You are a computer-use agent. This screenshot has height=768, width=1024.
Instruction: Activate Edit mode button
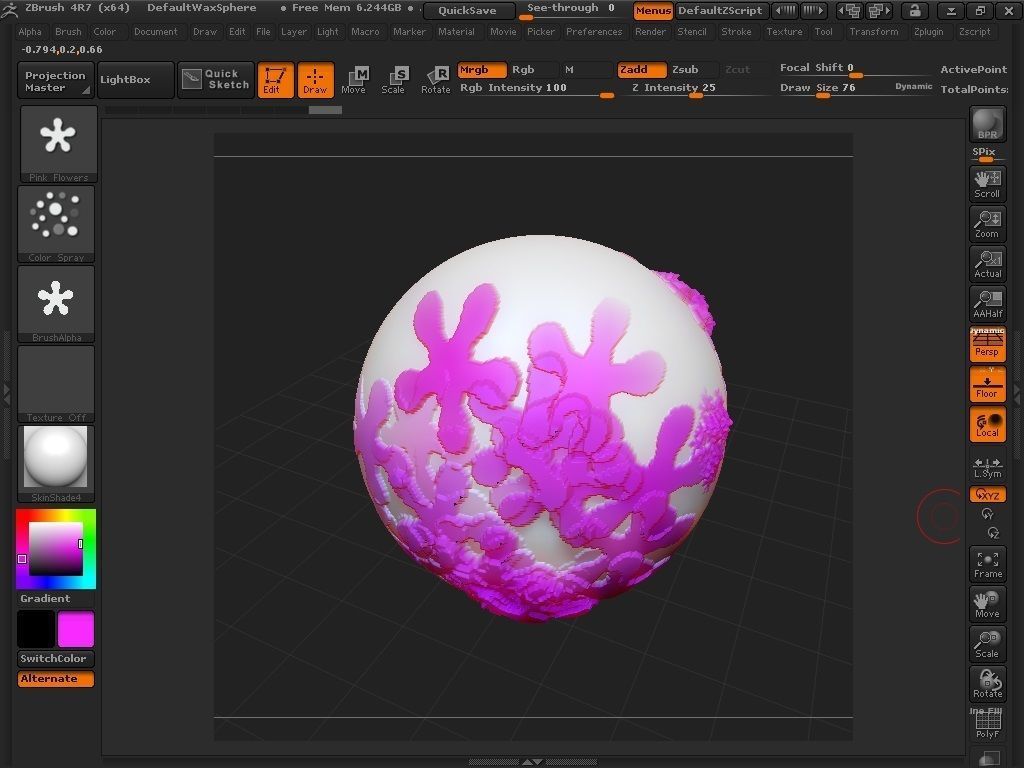tap(276, 80)
